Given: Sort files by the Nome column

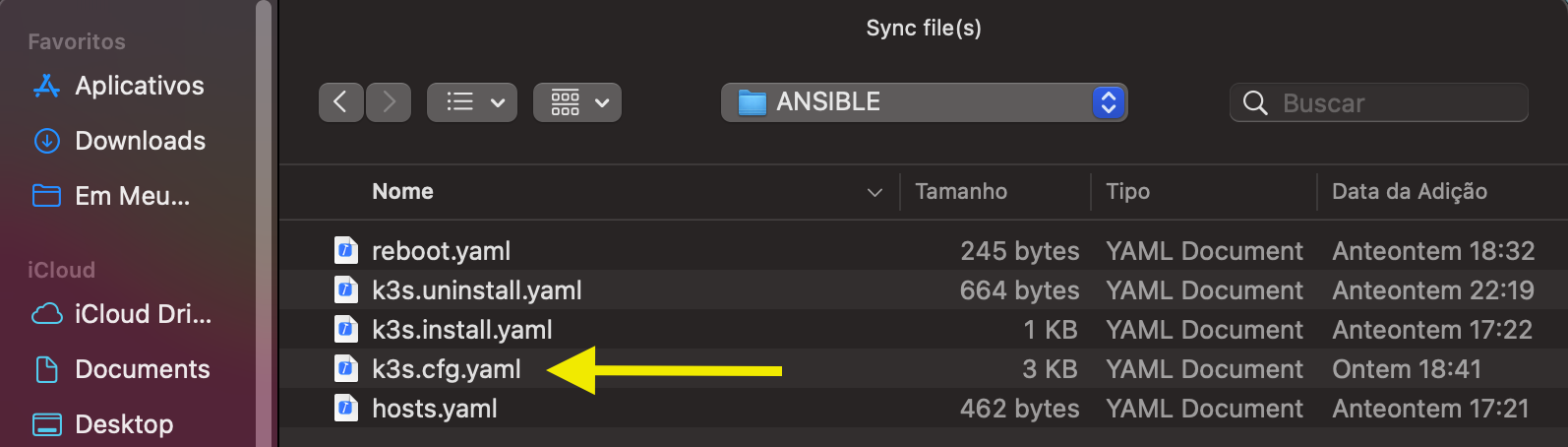Looking at the screenshot, I should tap(403, 192).
